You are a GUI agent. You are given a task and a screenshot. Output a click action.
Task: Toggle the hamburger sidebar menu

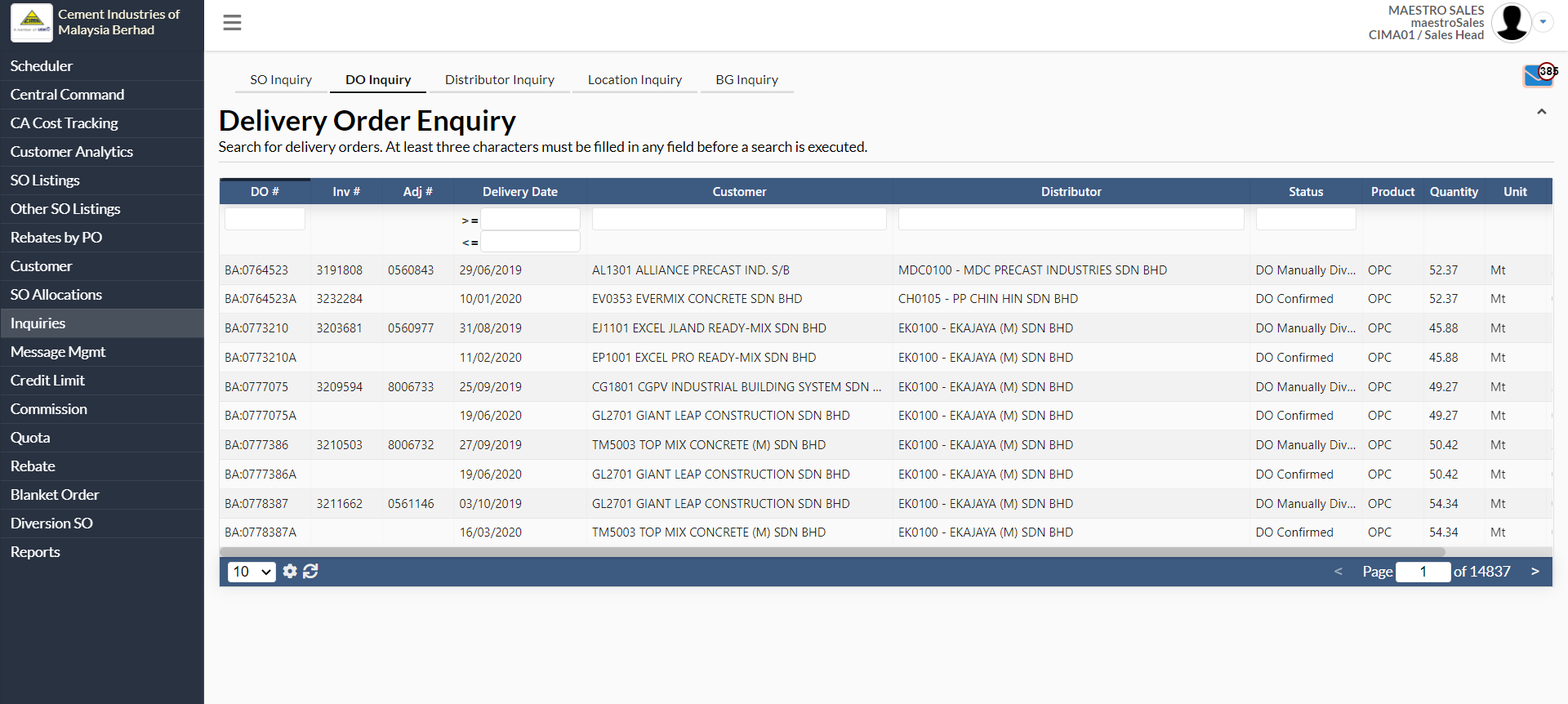coord(232,23)
